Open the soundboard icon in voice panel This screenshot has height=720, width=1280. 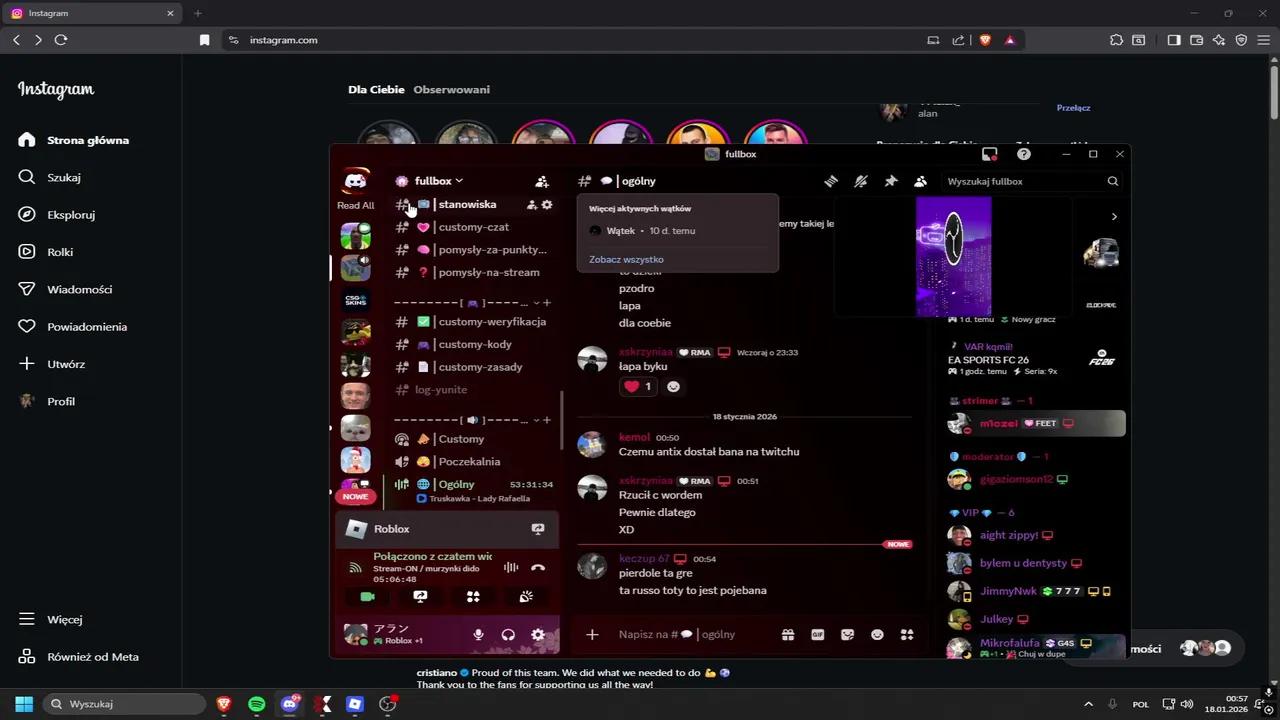click(526, 596)
